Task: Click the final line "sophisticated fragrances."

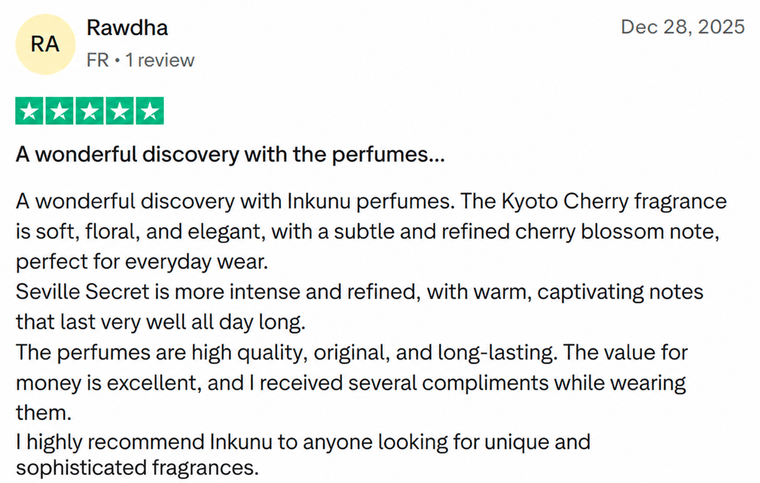Action: tap(137, 467)
